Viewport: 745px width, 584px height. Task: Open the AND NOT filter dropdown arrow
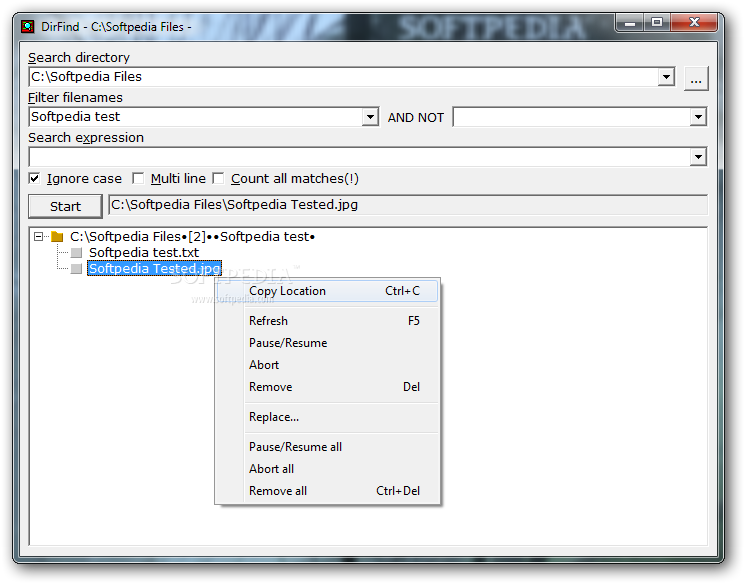coord(698,117)
